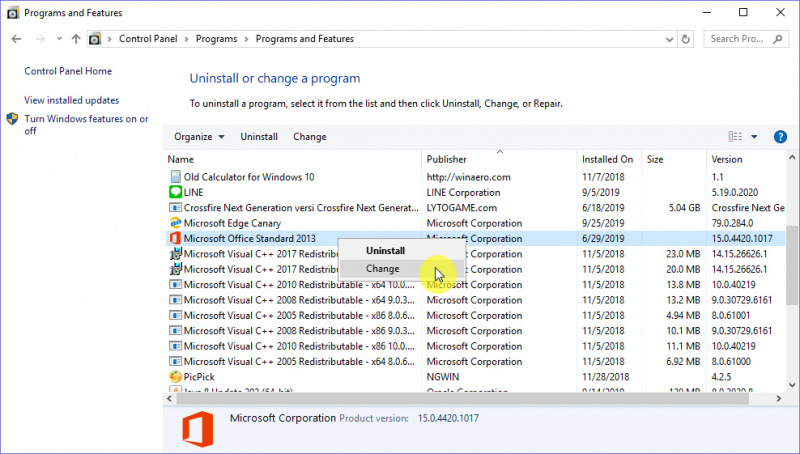Click the green LINE app icon
Screen dimensions: 800x454
click(x=176, y=192)
